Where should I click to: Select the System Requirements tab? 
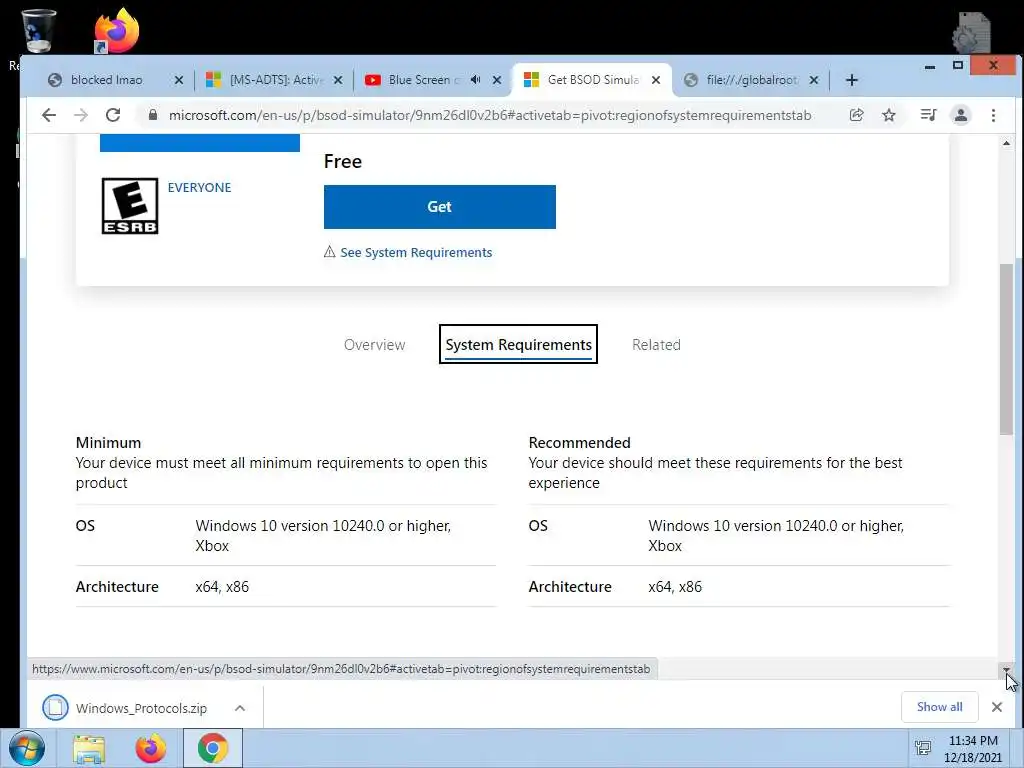[x=519, y=344]
